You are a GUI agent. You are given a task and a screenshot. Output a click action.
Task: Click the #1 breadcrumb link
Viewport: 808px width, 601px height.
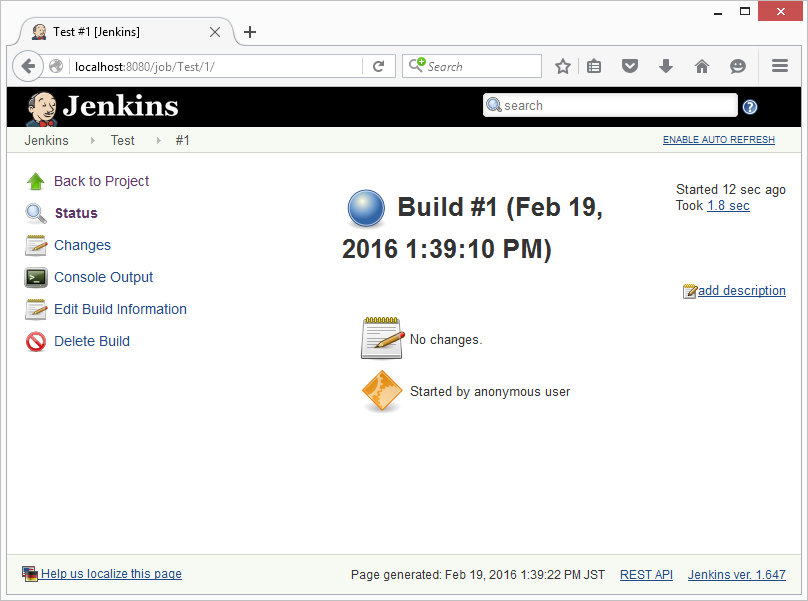coord(182,140)
